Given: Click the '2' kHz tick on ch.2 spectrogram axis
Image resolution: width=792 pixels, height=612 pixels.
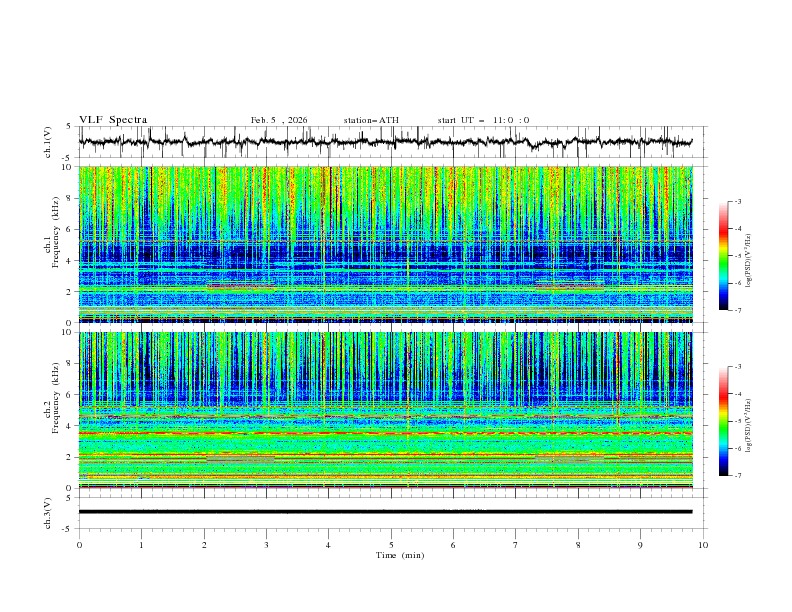Looking at the screenshot, I should point(69,457).
